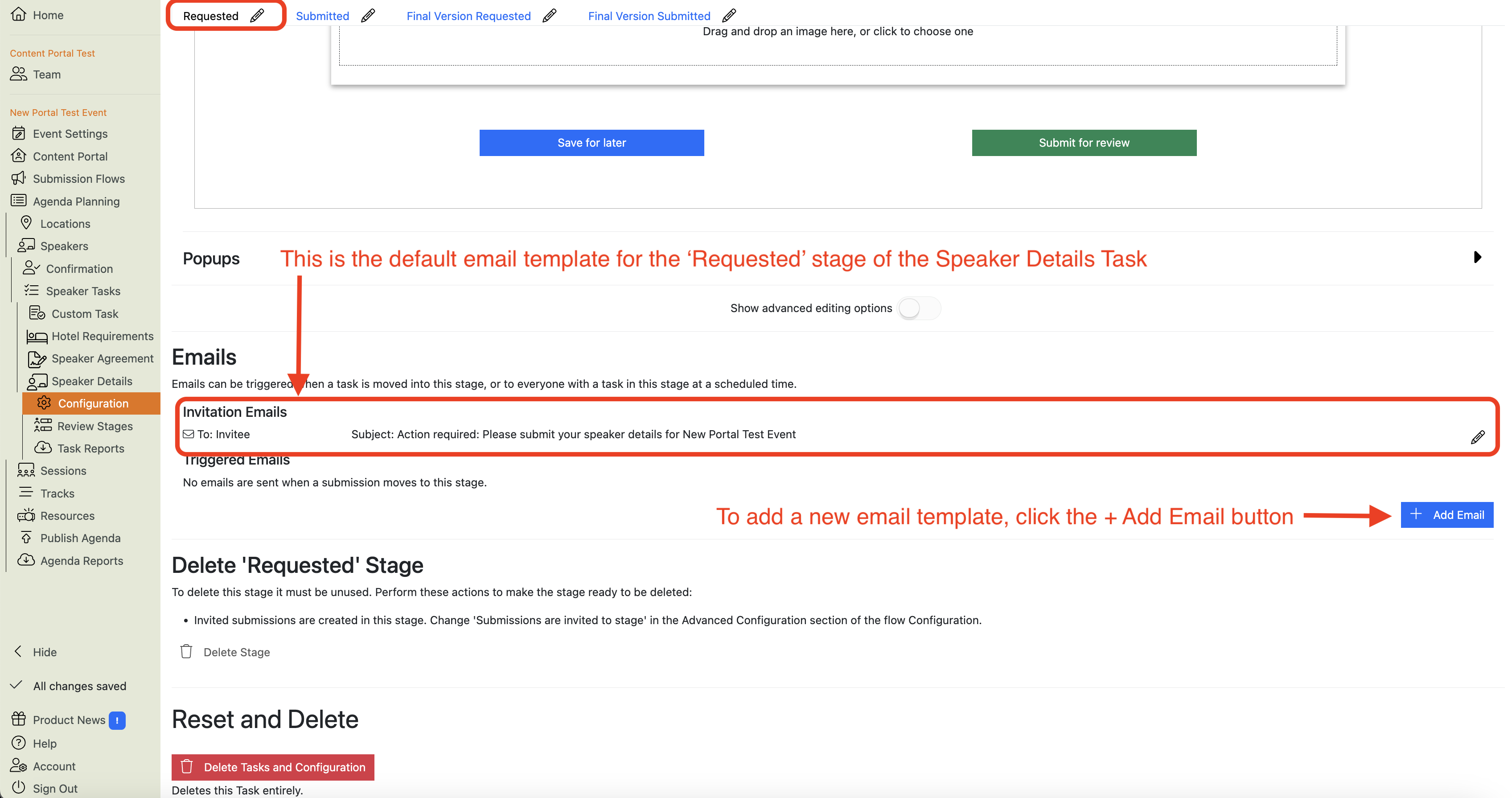
Task: Click the Help question mark icon
Action: click(x=19, y=743)
